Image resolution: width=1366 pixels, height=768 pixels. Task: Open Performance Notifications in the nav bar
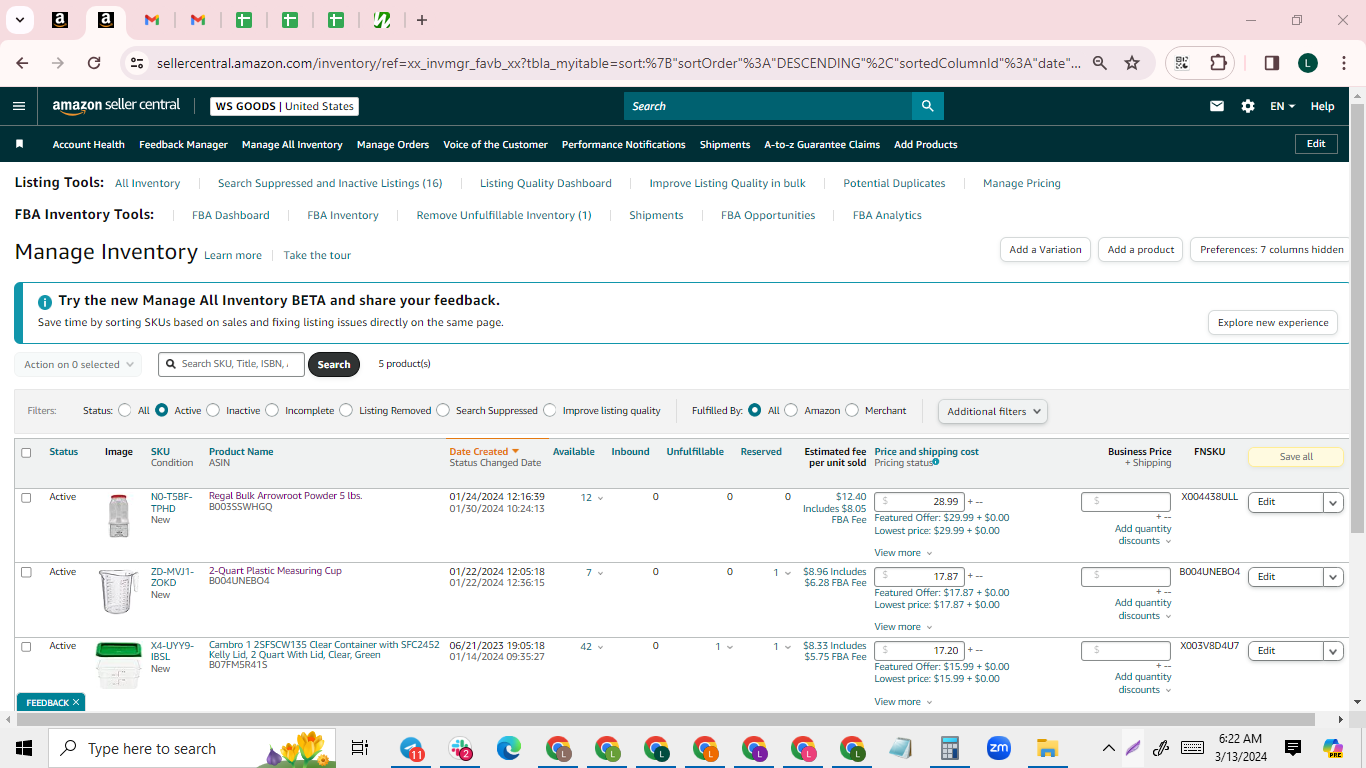(624, 144)
